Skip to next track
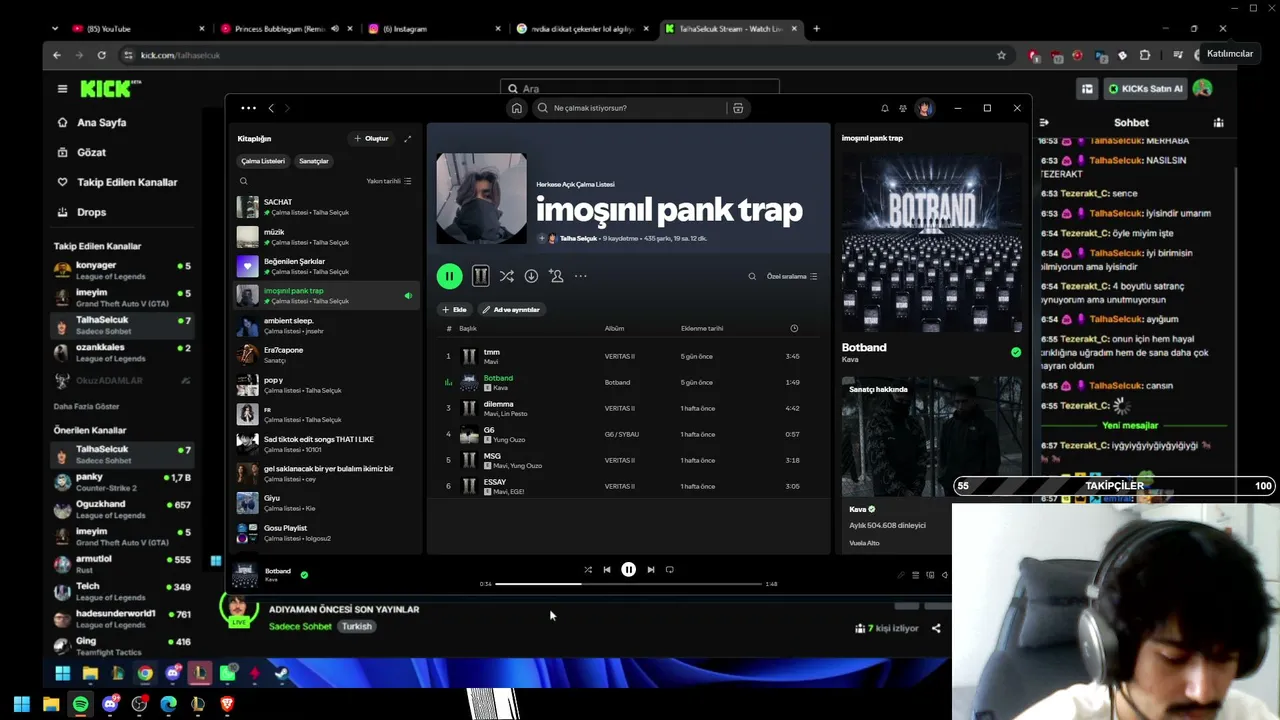 point(651,570)
